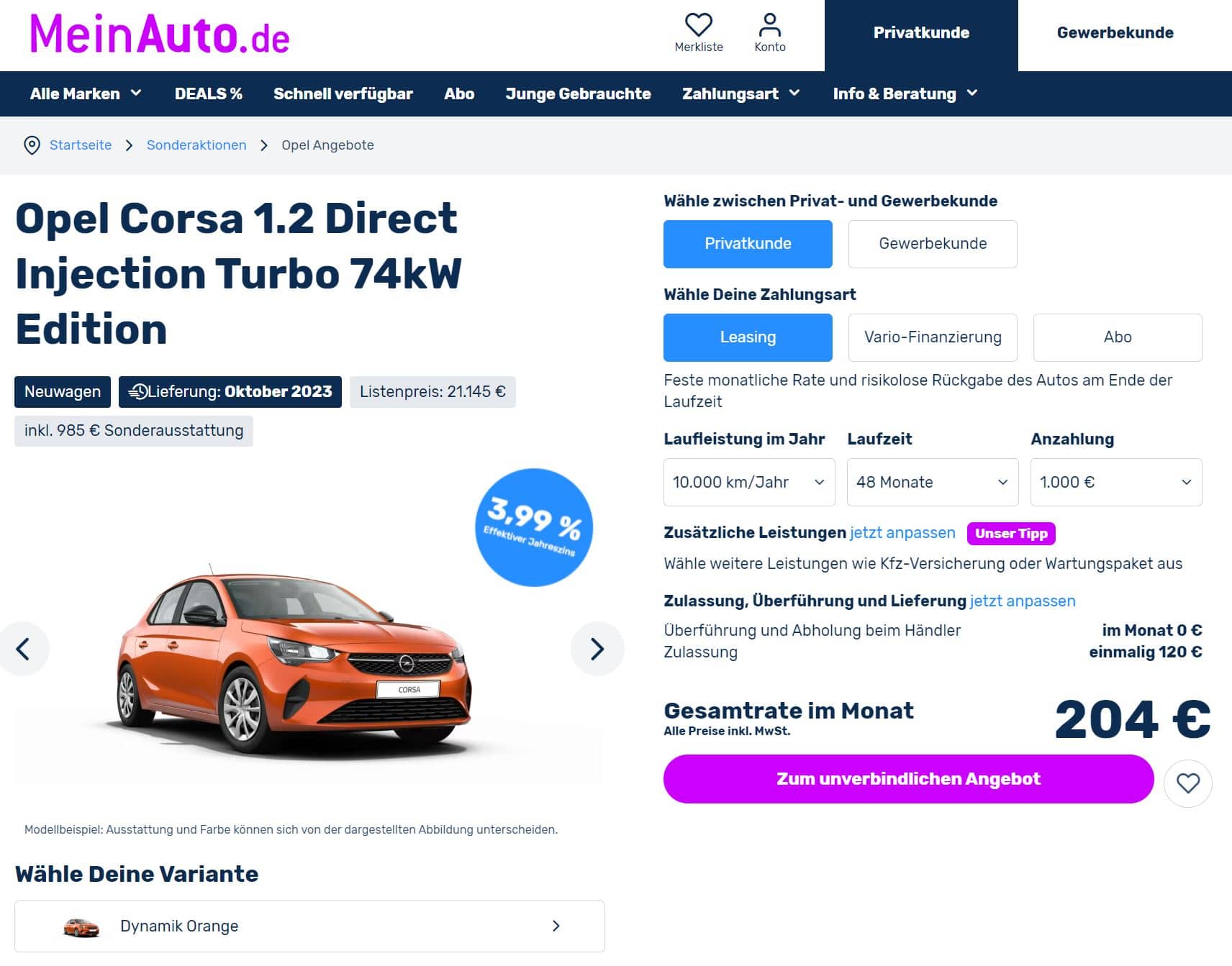
Task: Click the 3,99 % interest badge
Action: [x=534, y=527]
